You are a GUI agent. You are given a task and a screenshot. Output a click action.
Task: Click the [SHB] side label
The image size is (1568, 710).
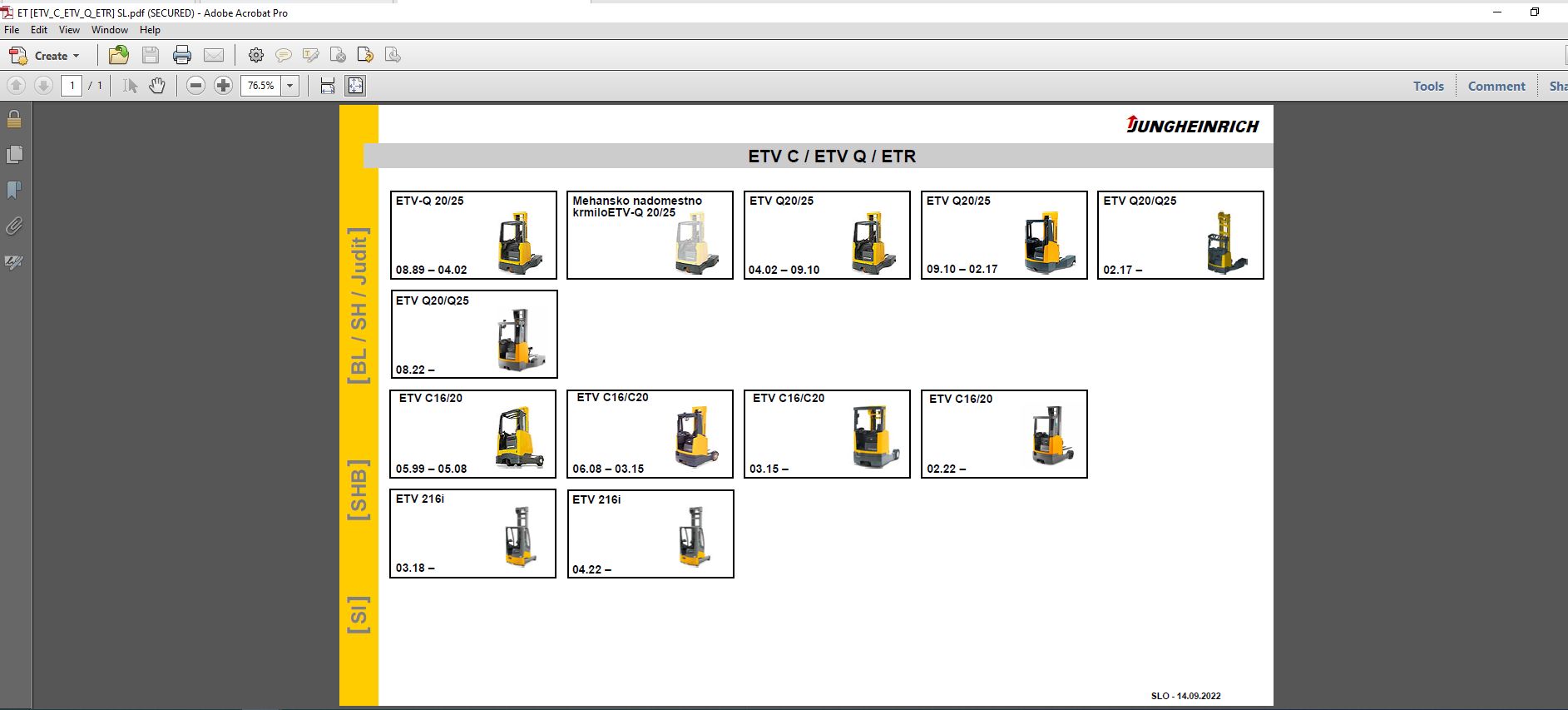pyautogui.click(x=359, y=489)
